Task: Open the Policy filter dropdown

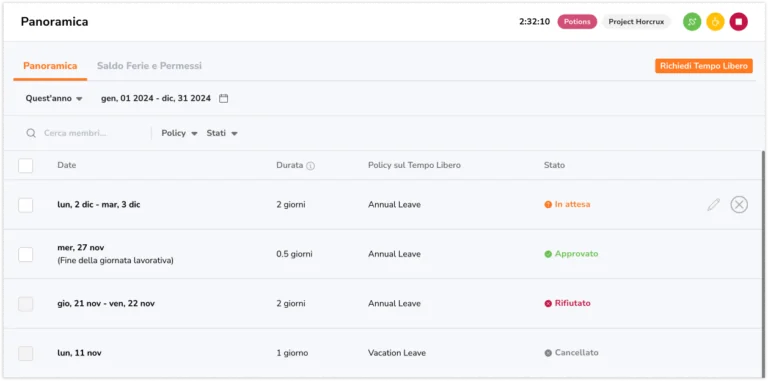Action: click(x=179, y=133)
